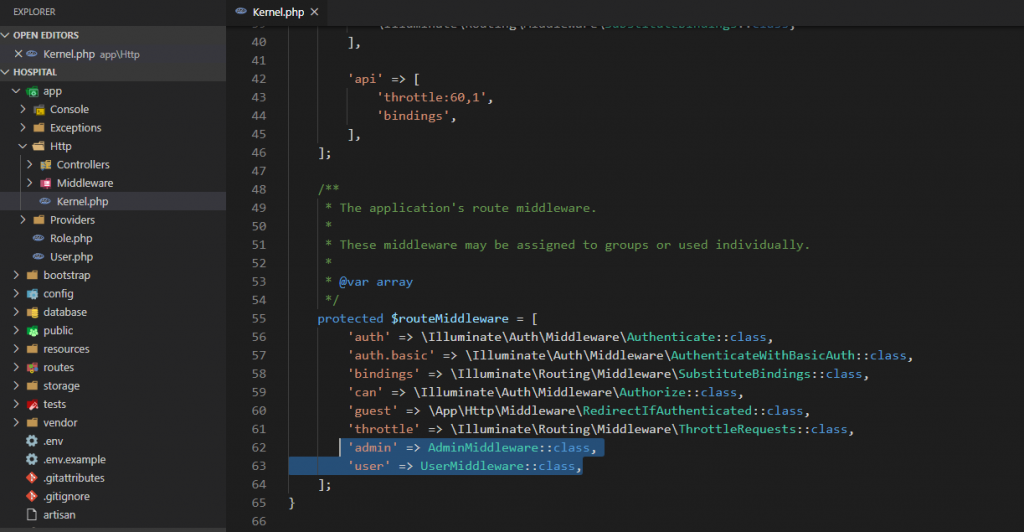The image size is (1024, 532).
Task: Expand the vendor folder chevron
Action: tap(16, 423)
